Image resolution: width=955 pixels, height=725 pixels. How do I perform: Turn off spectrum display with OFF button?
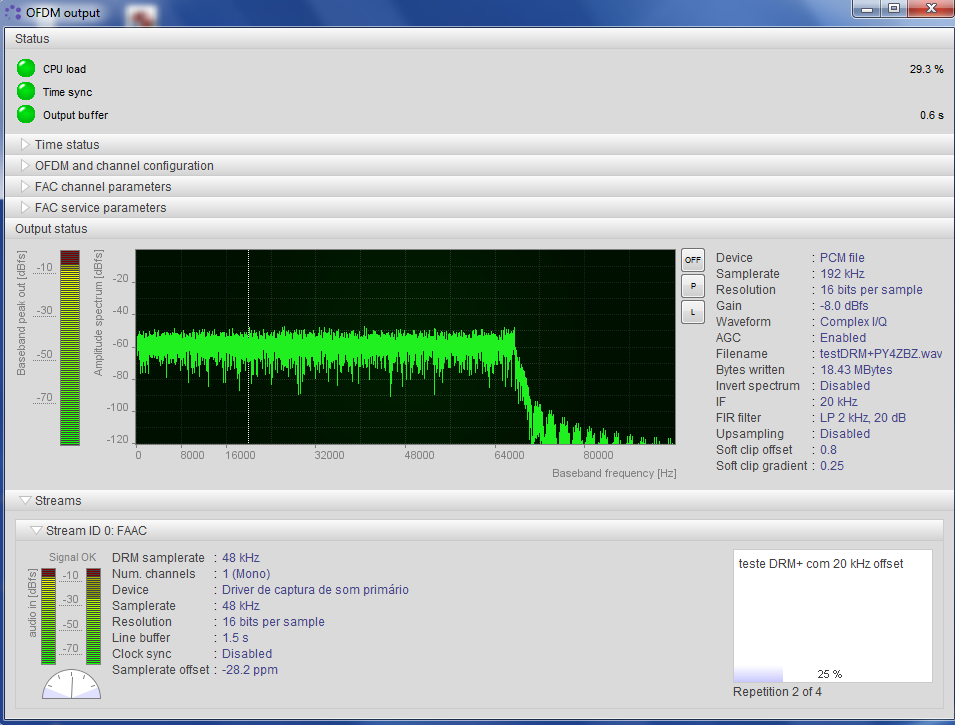tap(692, 260)
